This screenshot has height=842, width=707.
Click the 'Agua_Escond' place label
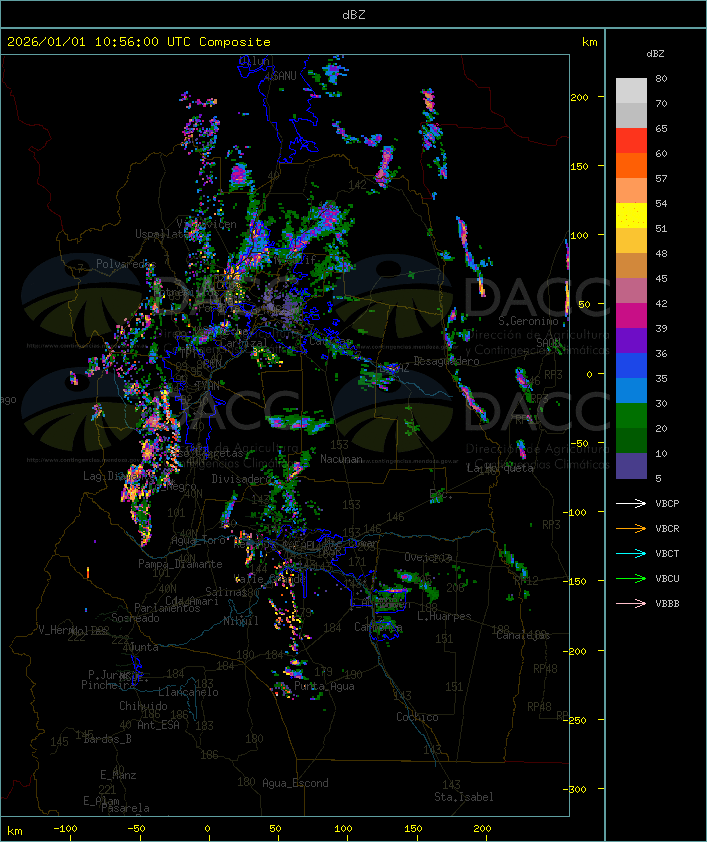point(295,783)
